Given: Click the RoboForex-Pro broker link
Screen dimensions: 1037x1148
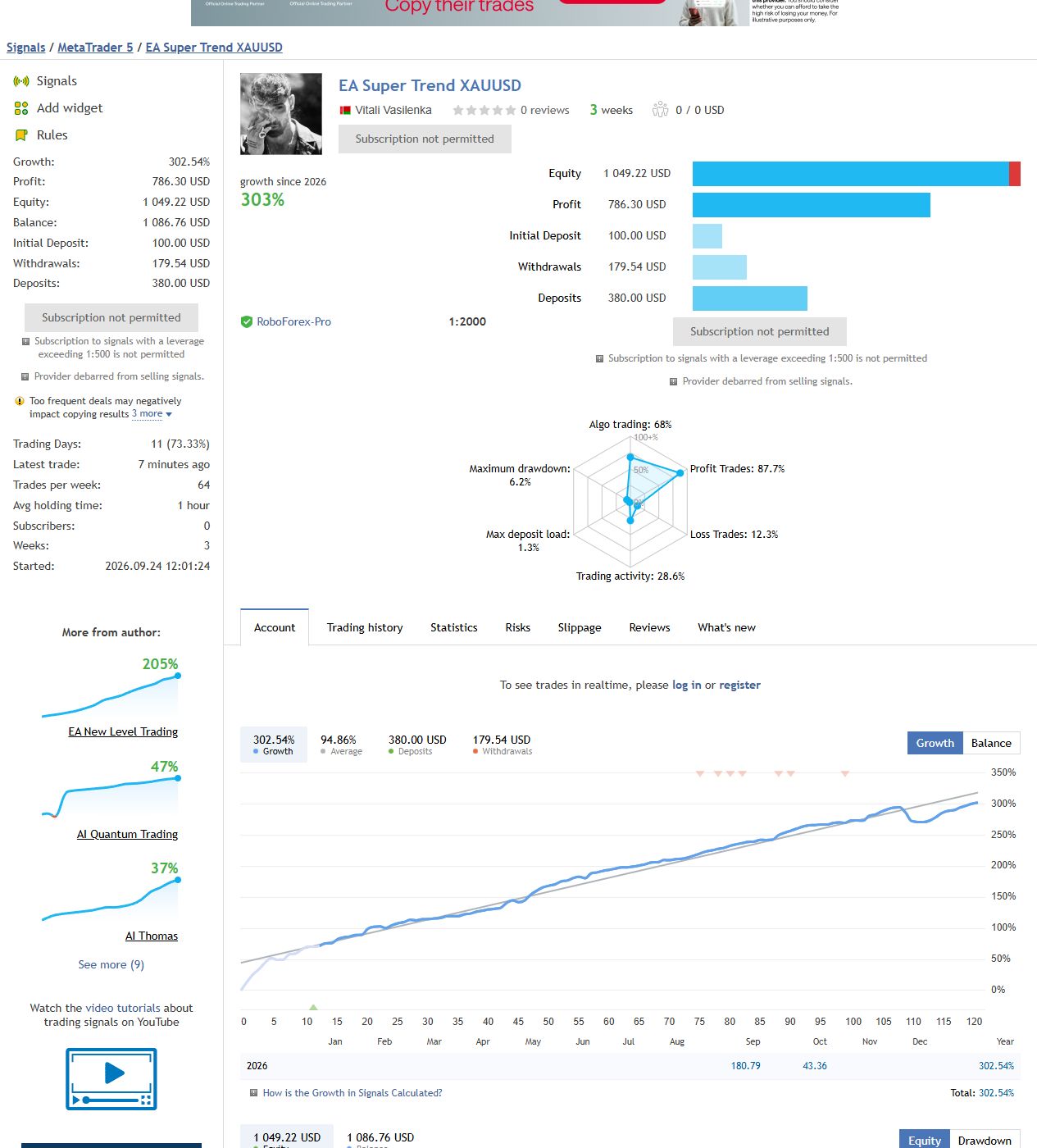Looking at the screenshot, I should pos(294,322).
